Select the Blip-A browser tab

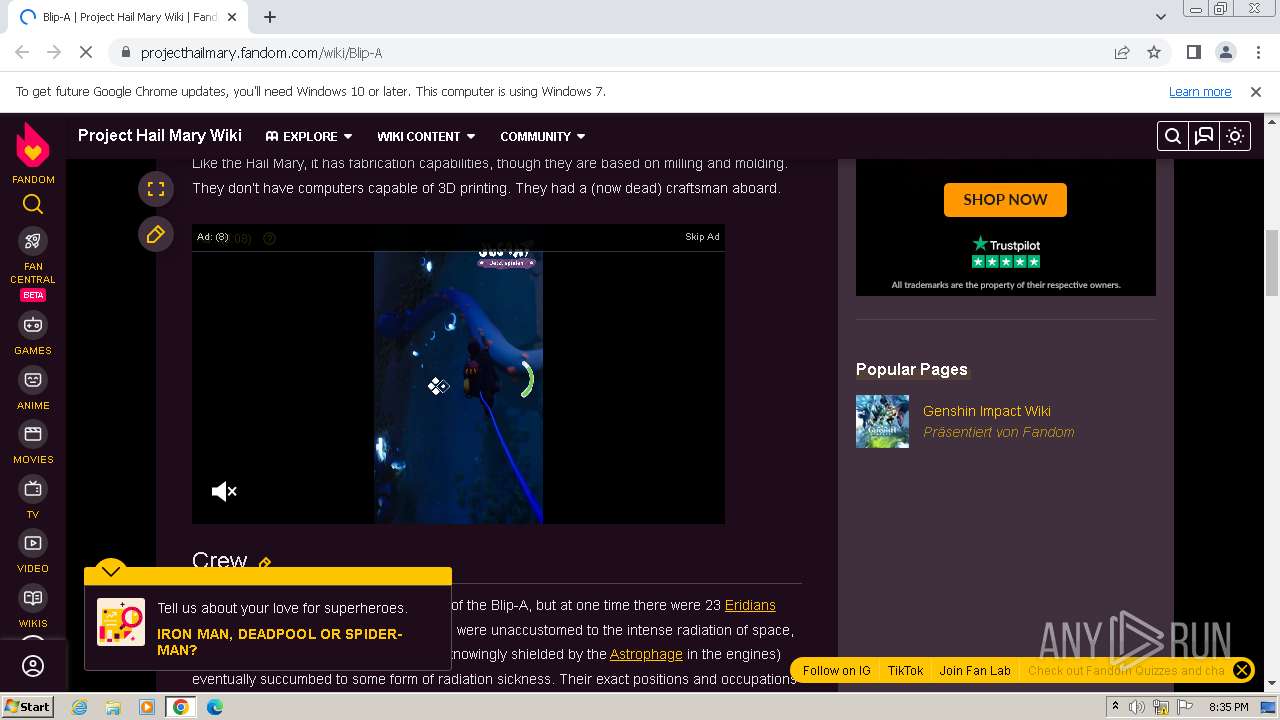pyautogui.click(x=130, y=17)
